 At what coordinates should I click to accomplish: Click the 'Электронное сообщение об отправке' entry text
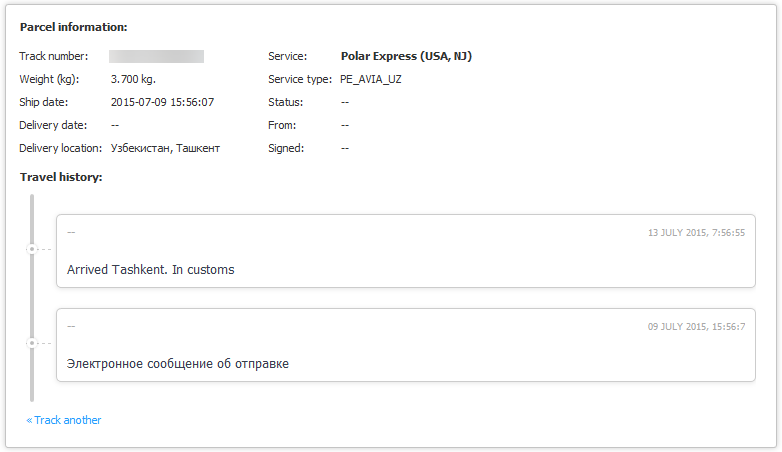click(178, 364)
